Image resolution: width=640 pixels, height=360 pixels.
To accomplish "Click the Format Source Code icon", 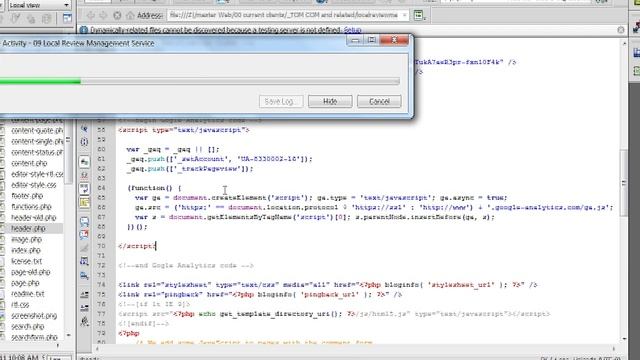I will (84, 322).
